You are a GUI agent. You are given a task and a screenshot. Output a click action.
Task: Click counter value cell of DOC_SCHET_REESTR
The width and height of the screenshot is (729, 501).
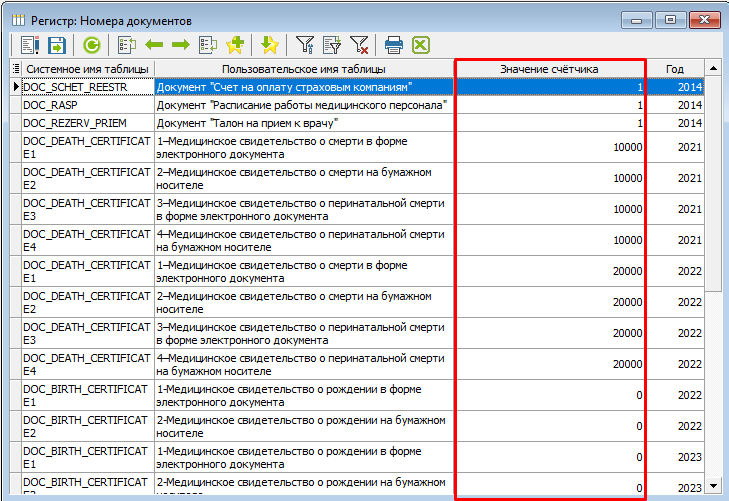click(549, 87)
